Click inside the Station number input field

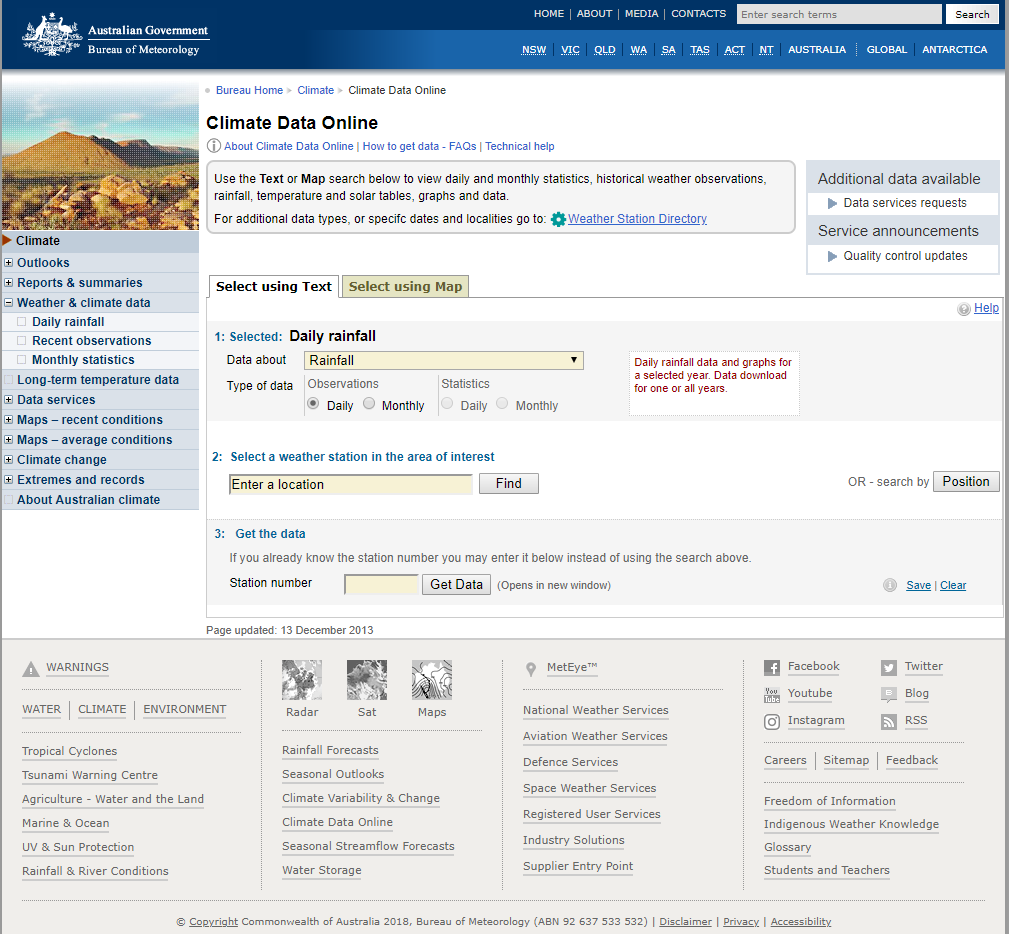381,584
